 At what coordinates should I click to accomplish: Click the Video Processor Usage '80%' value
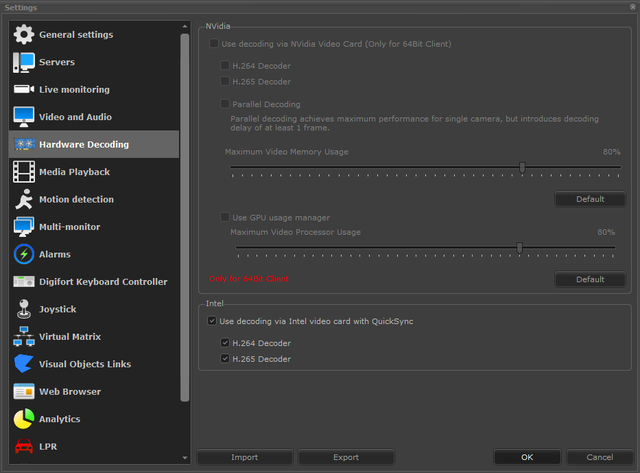[x=606, y=232]
